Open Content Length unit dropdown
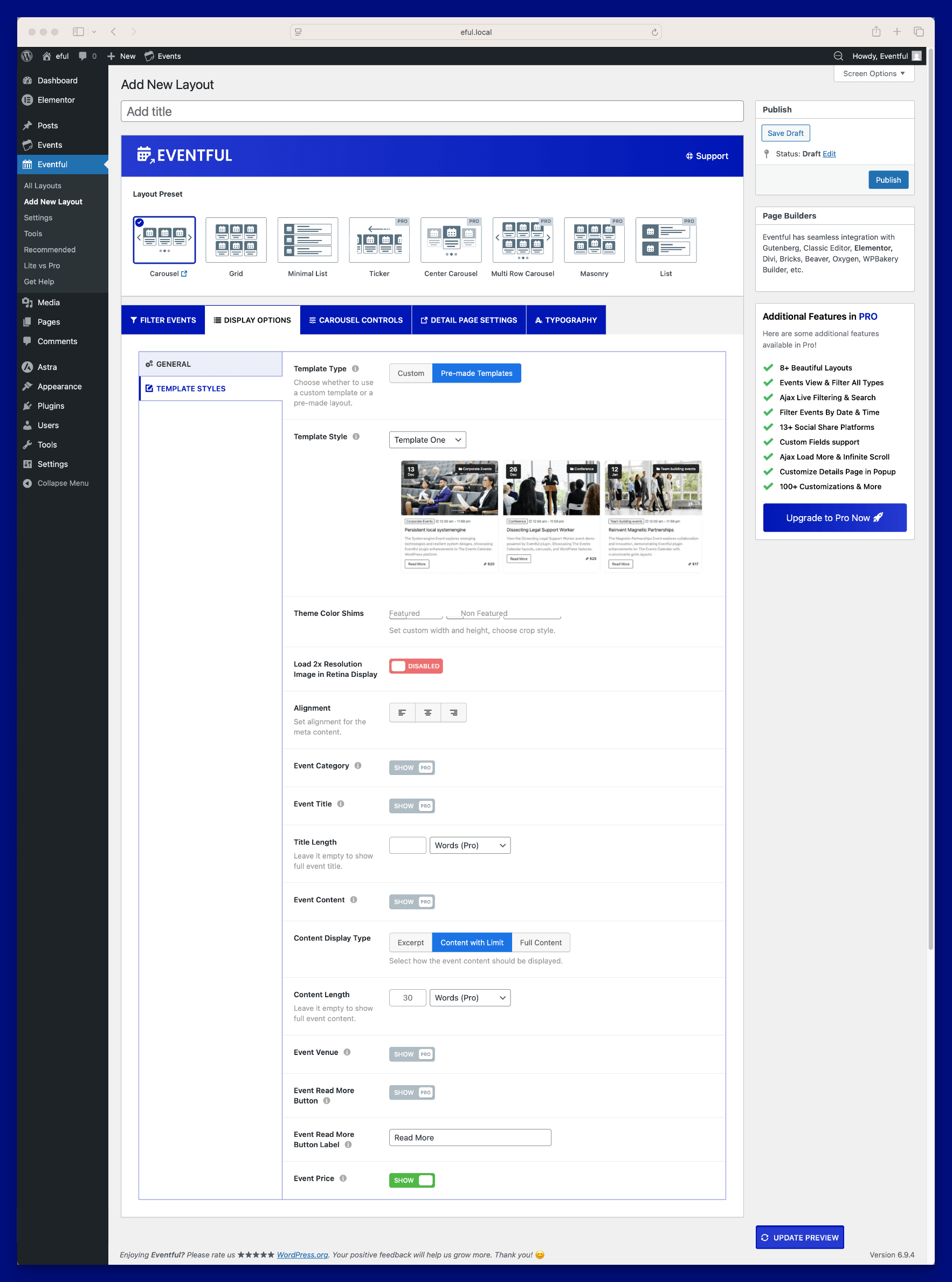The height and width of the screenshot is (1282, 952). pyautogui.click(x=470, y=998)
